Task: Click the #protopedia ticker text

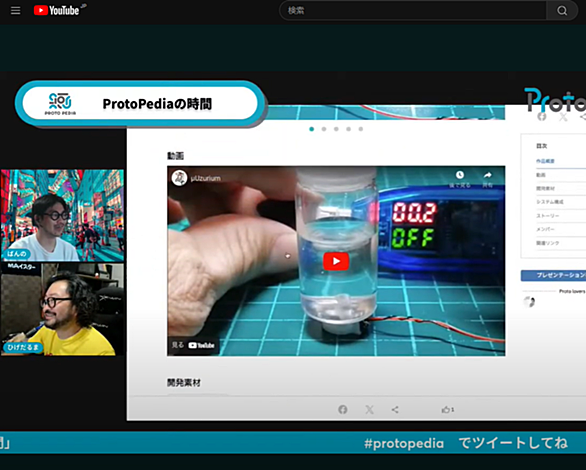Action: pyautogui.click(x=404, y=443)
